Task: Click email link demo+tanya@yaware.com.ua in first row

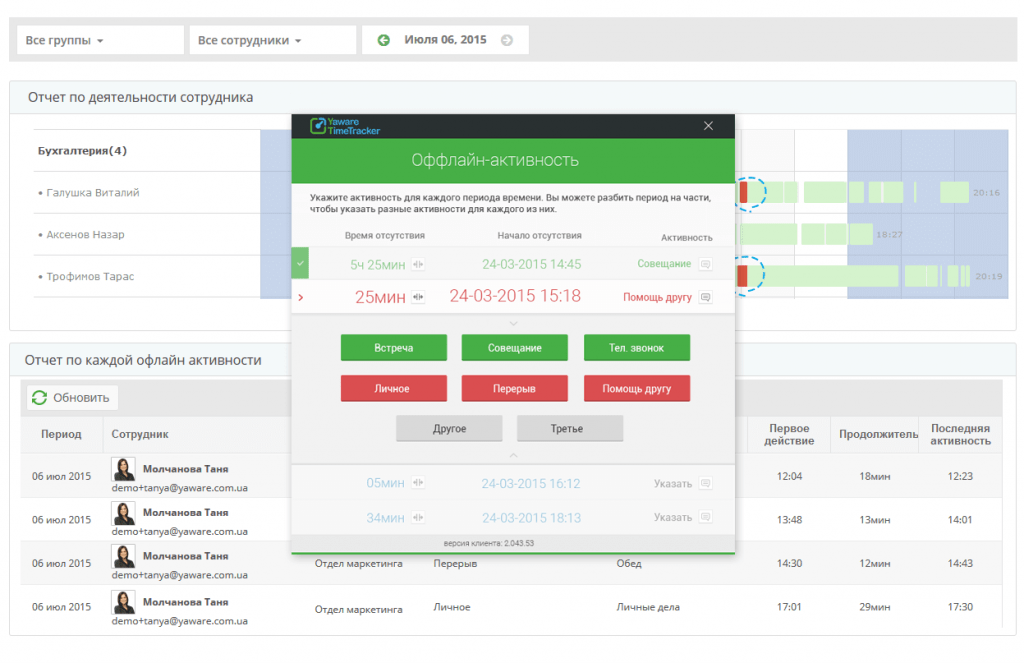Action: click(x=180, y=488)
